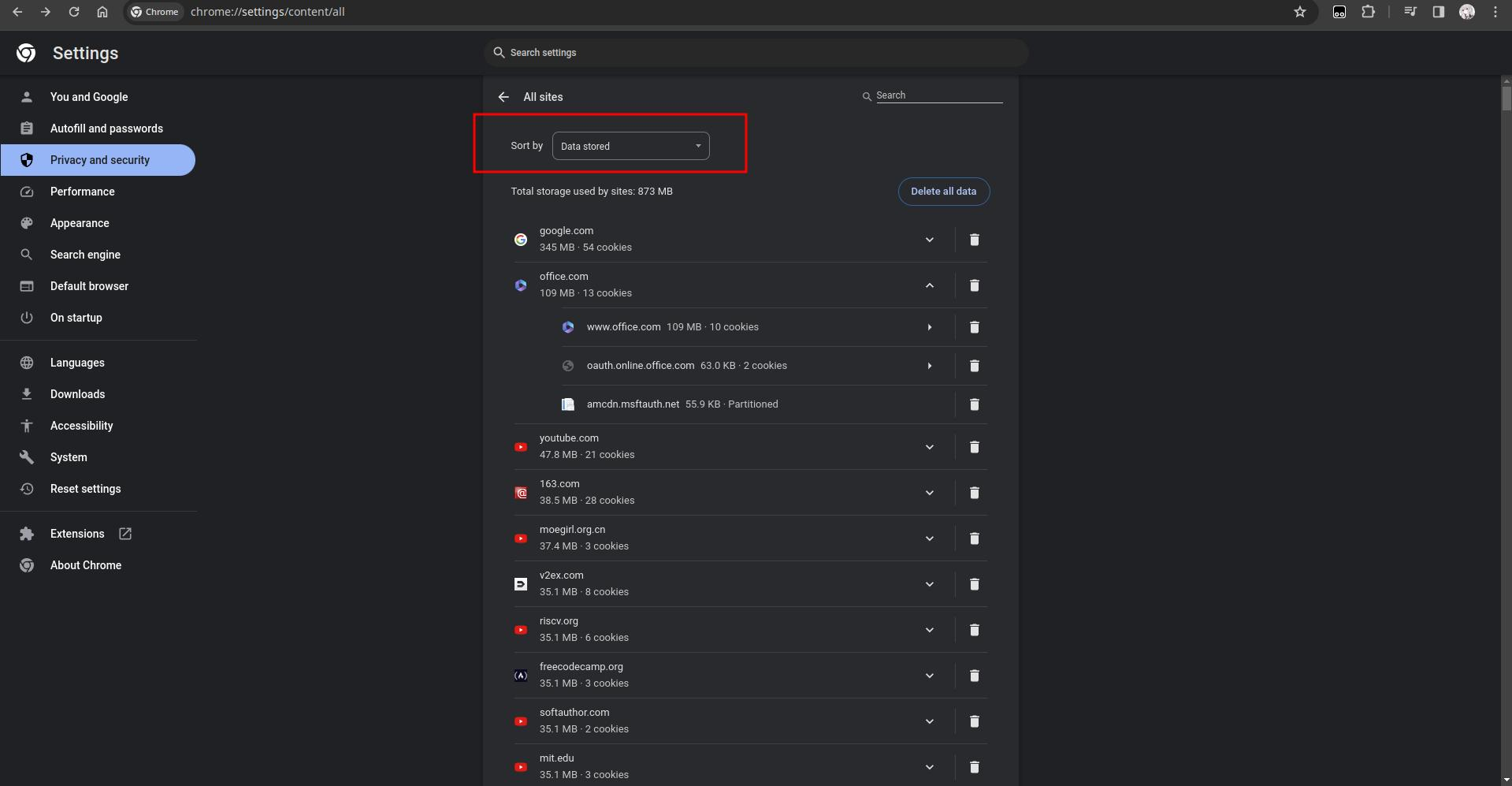1512x786 pixels.
Task: Expand the softauthor.com site entry
Action: click(x=930, y=721)
